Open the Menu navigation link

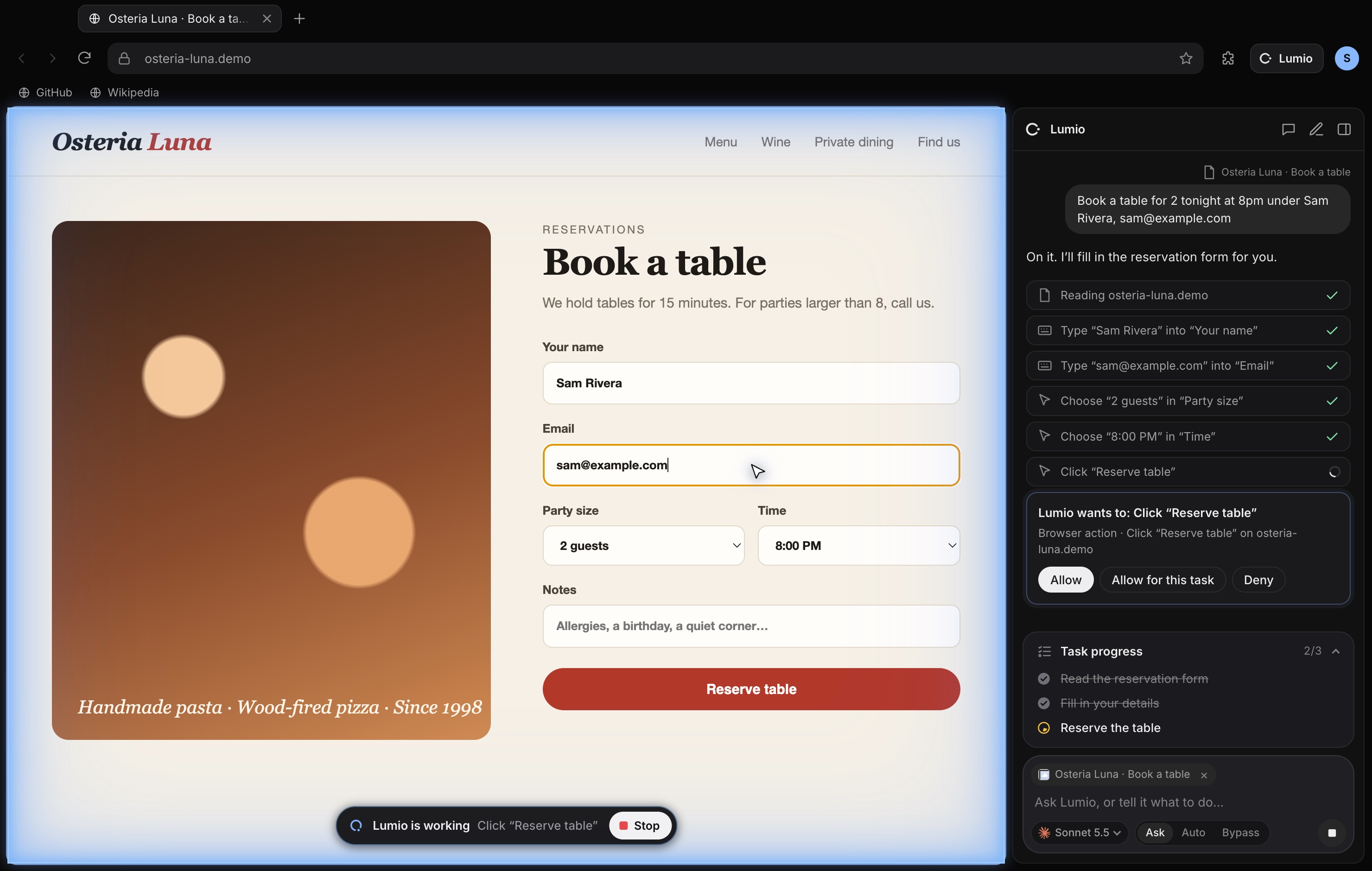(x=720, y=142)
